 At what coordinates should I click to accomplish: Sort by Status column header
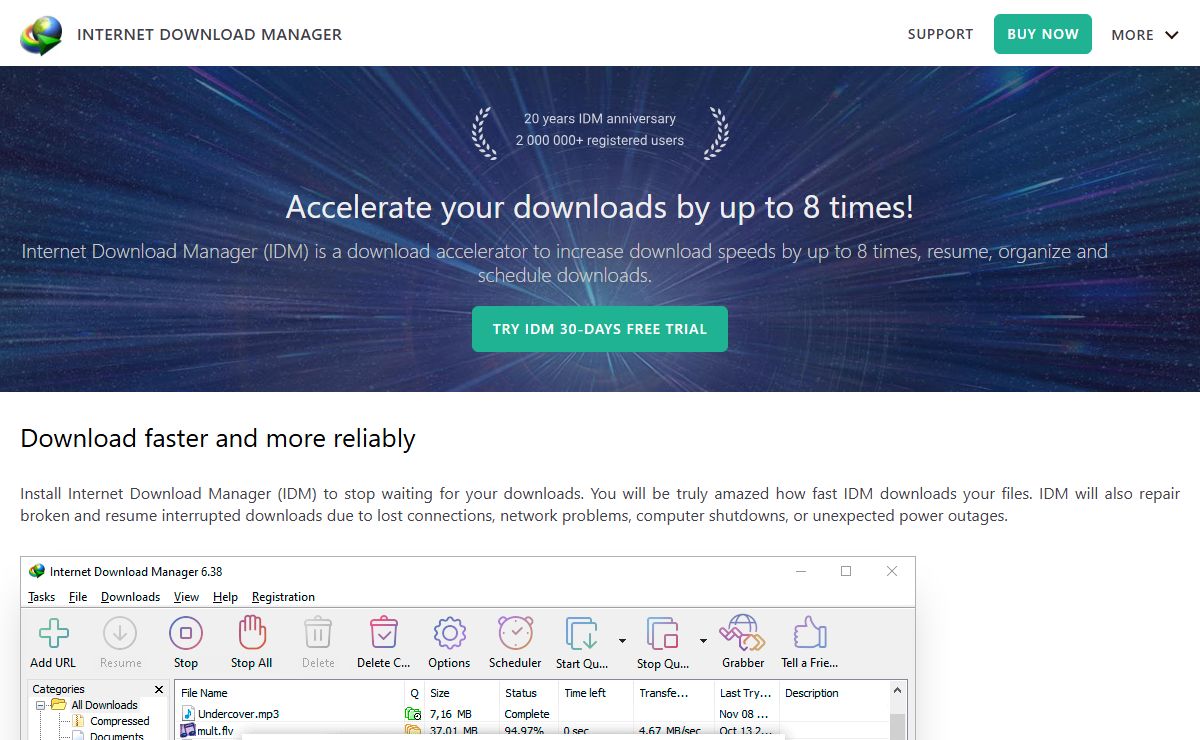529,693
